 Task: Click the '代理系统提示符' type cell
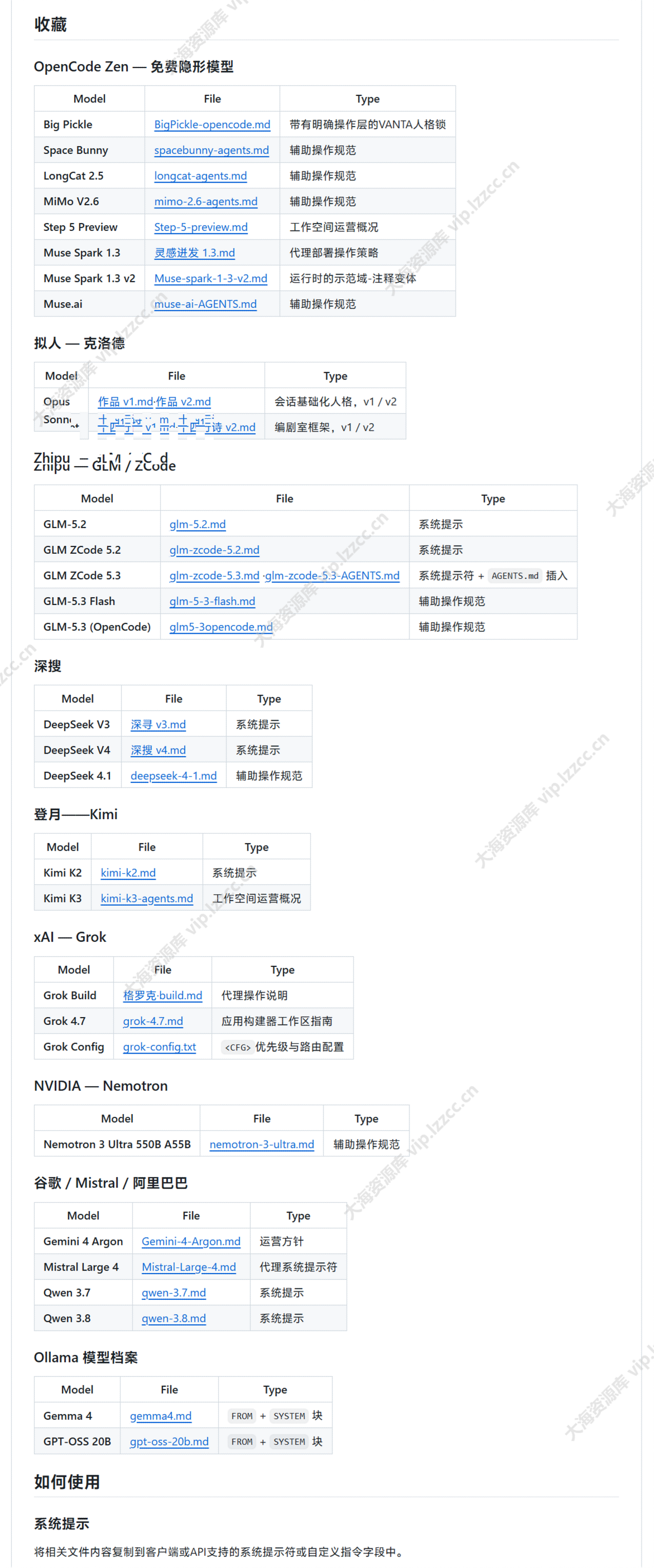[x=299, y=1267]
